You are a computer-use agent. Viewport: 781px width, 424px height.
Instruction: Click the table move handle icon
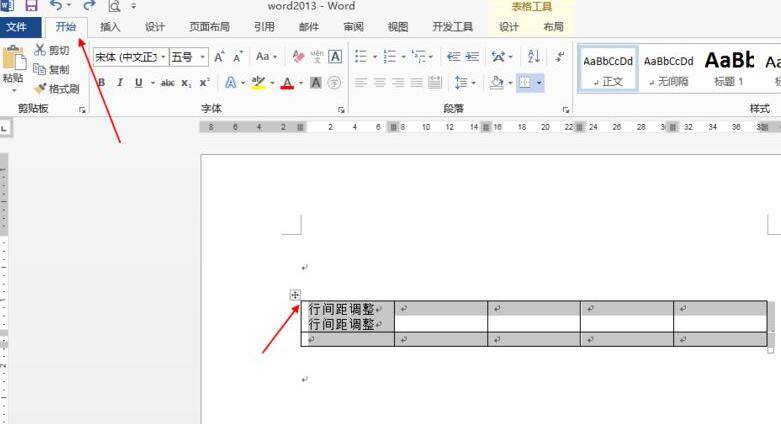click(x=295, y=295)
